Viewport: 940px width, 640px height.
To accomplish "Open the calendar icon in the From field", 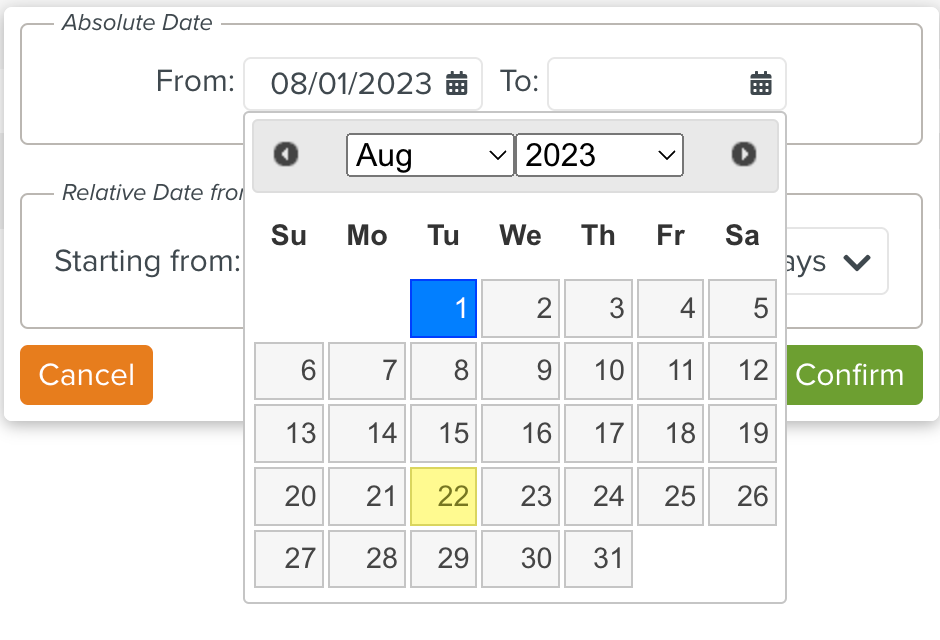I will 458,84.
